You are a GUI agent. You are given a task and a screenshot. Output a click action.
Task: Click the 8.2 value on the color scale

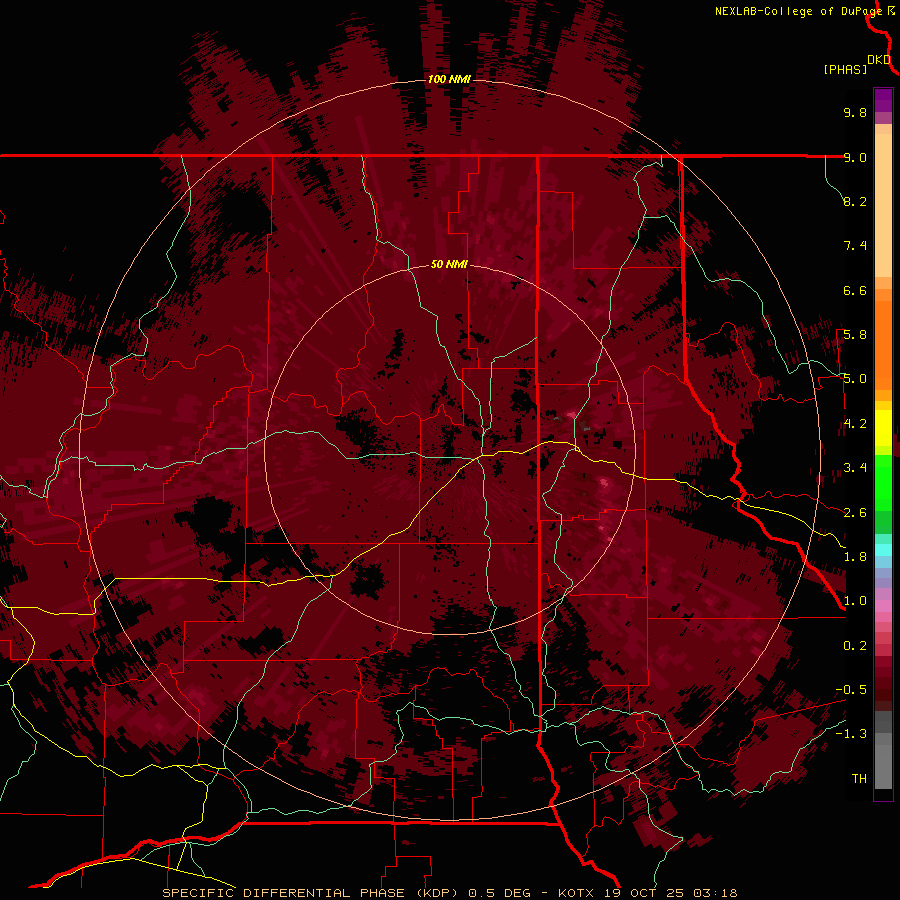click(x=855, y=201)
